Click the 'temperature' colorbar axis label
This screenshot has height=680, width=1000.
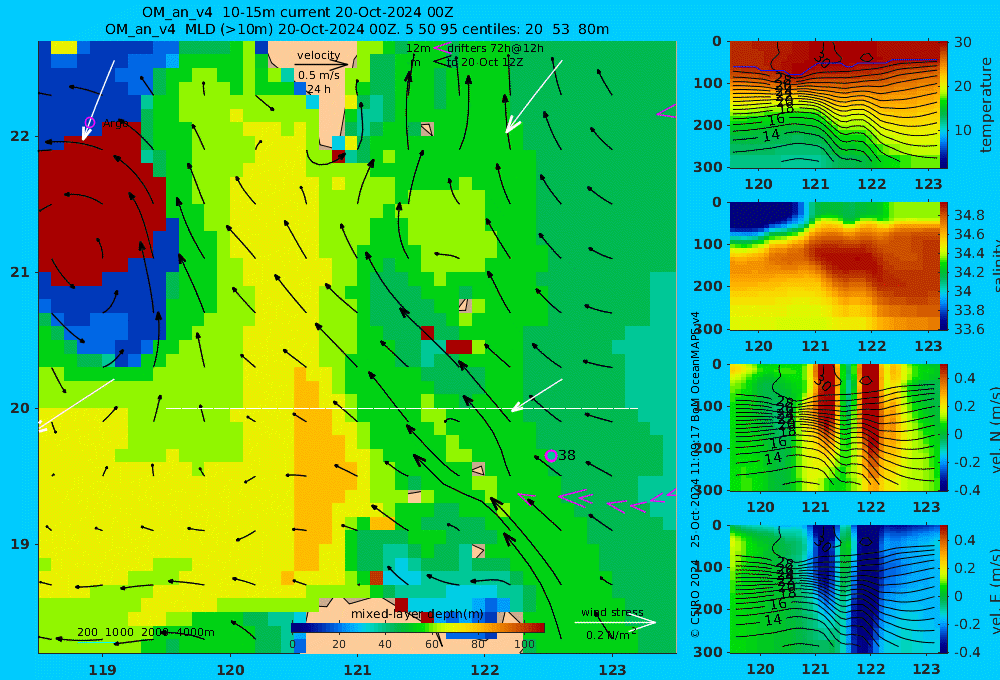tap(987, 105)
